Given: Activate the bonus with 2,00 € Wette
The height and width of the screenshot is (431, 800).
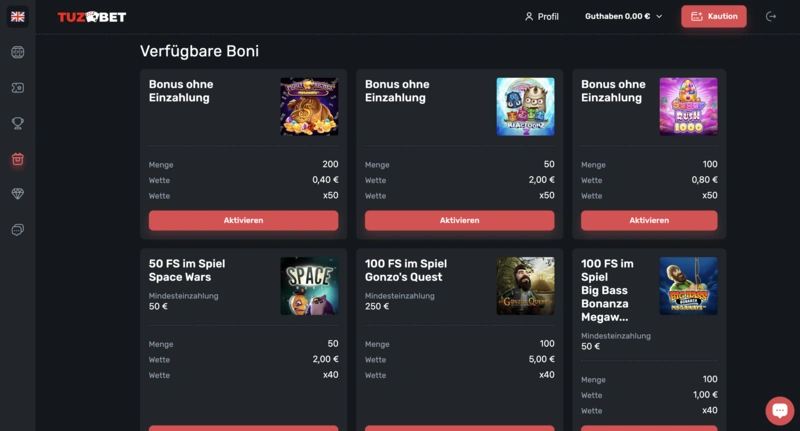Looking at the screenshot, I should (459, 220).
